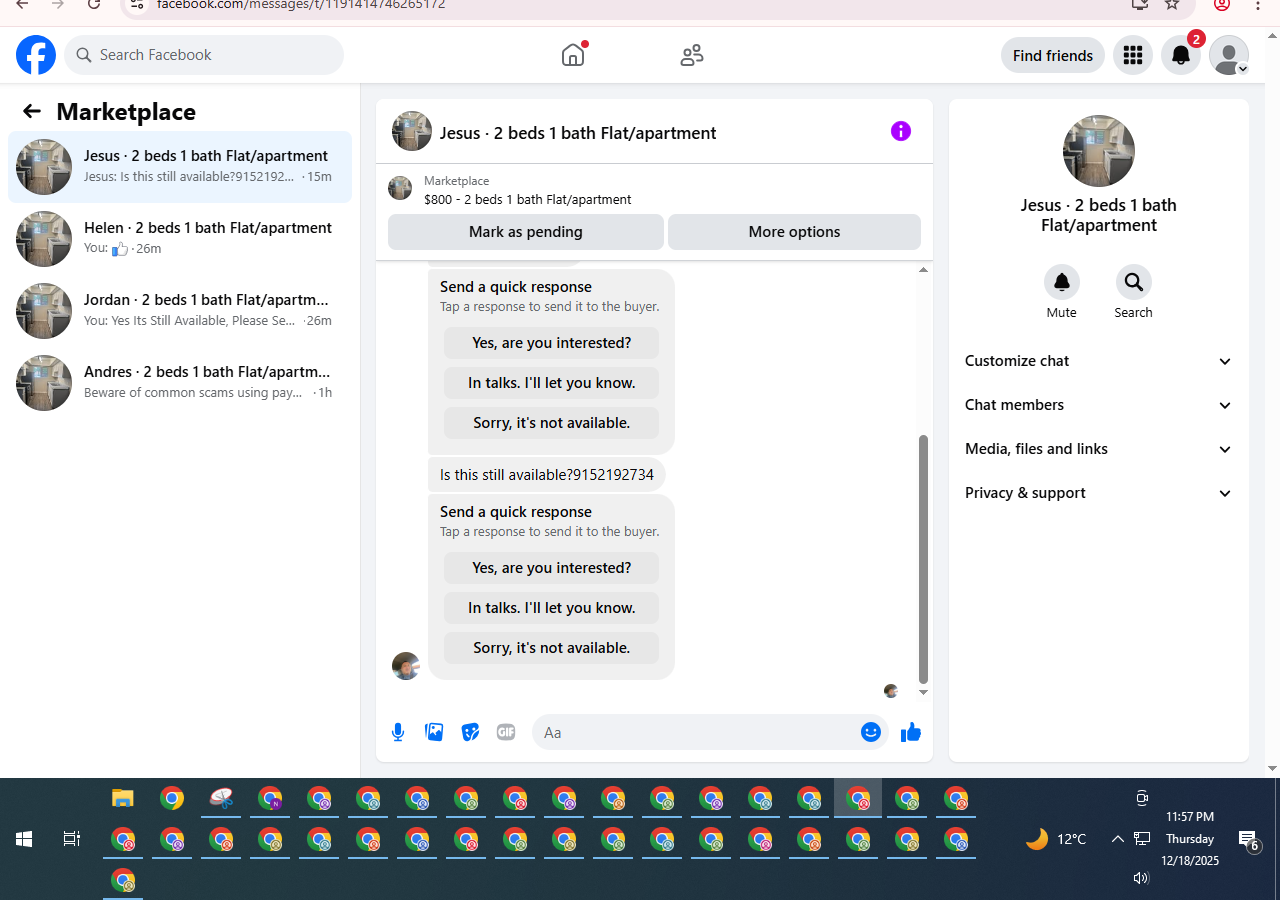
Task: Open taskbar volume speaker icon
Action: (x=1141, y=878)
